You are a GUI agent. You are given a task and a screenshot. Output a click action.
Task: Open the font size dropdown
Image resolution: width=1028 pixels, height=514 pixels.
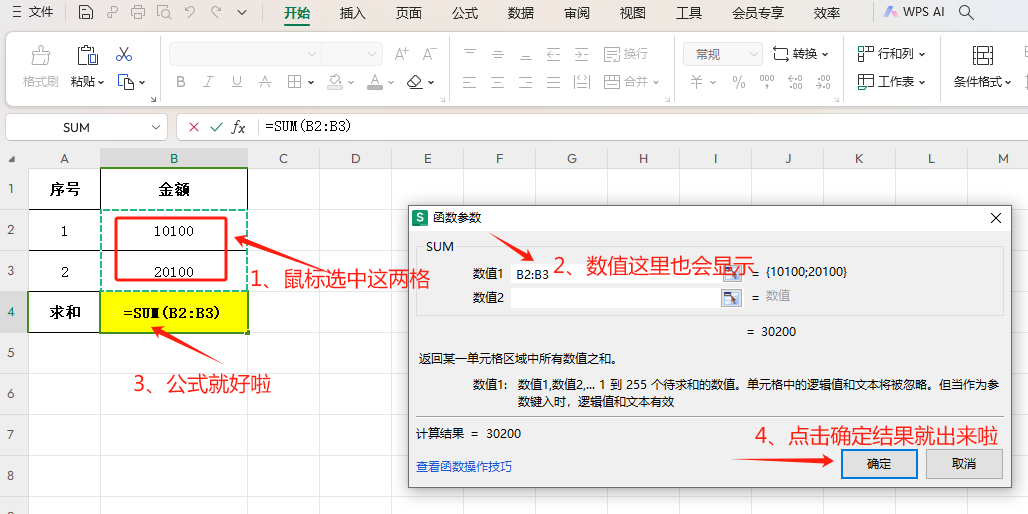(x=373, y=54)
